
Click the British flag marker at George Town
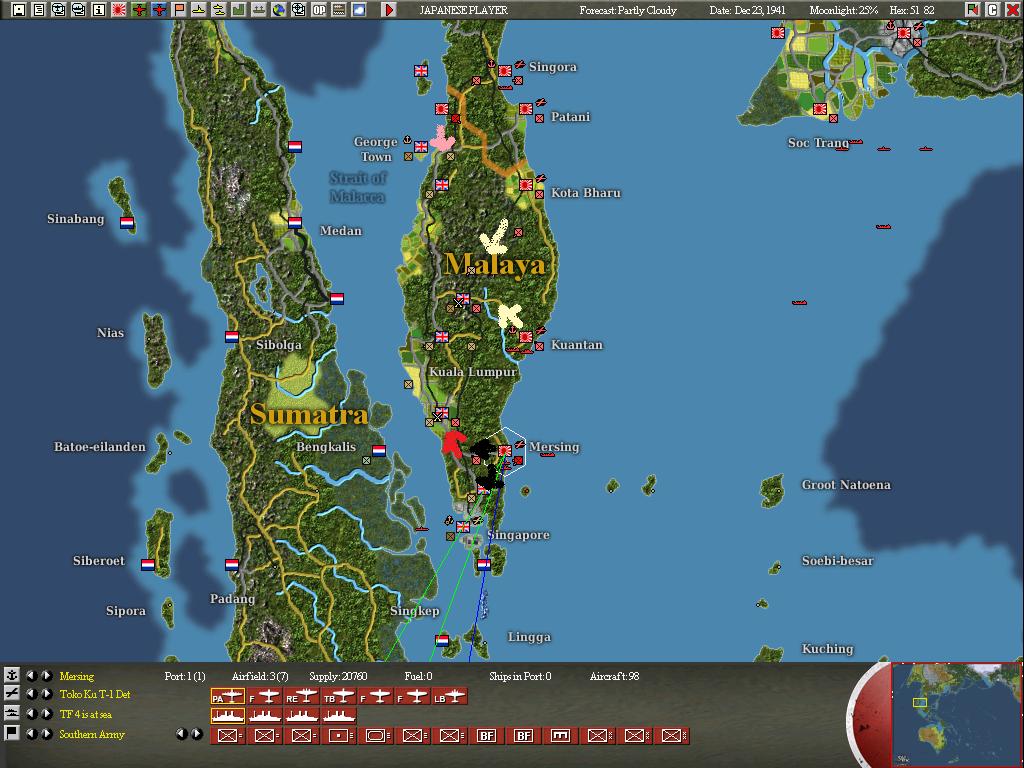pyautogui.click(x=421, y=147)
